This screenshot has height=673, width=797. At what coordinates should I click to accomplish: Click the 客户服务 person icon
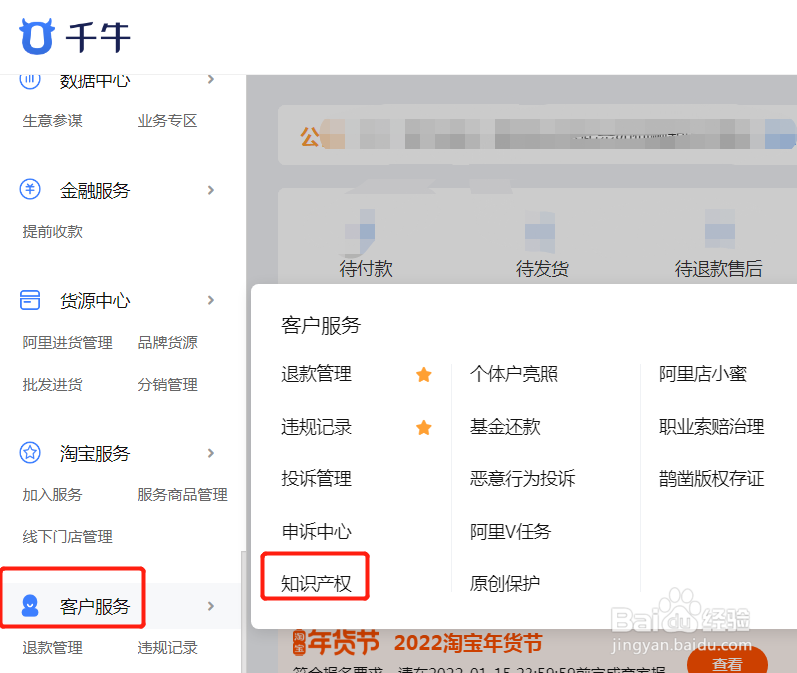pyautogui.click(x=30, y=605)
